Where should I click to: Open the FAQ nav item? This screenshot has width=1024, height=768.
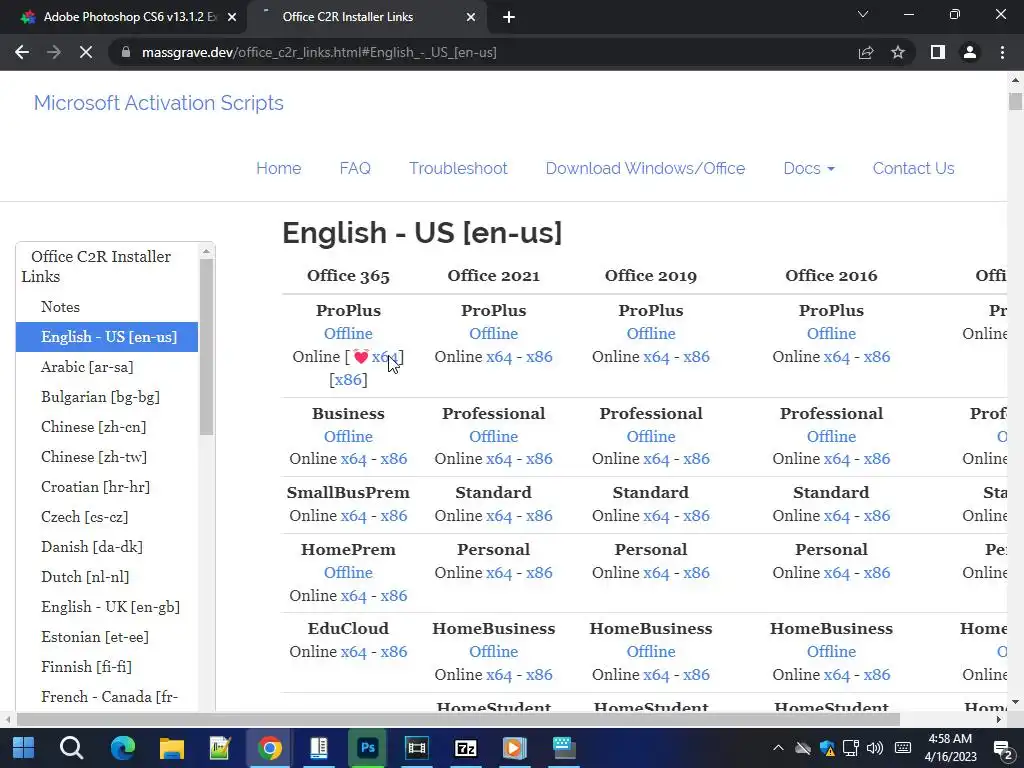[355, 168]
